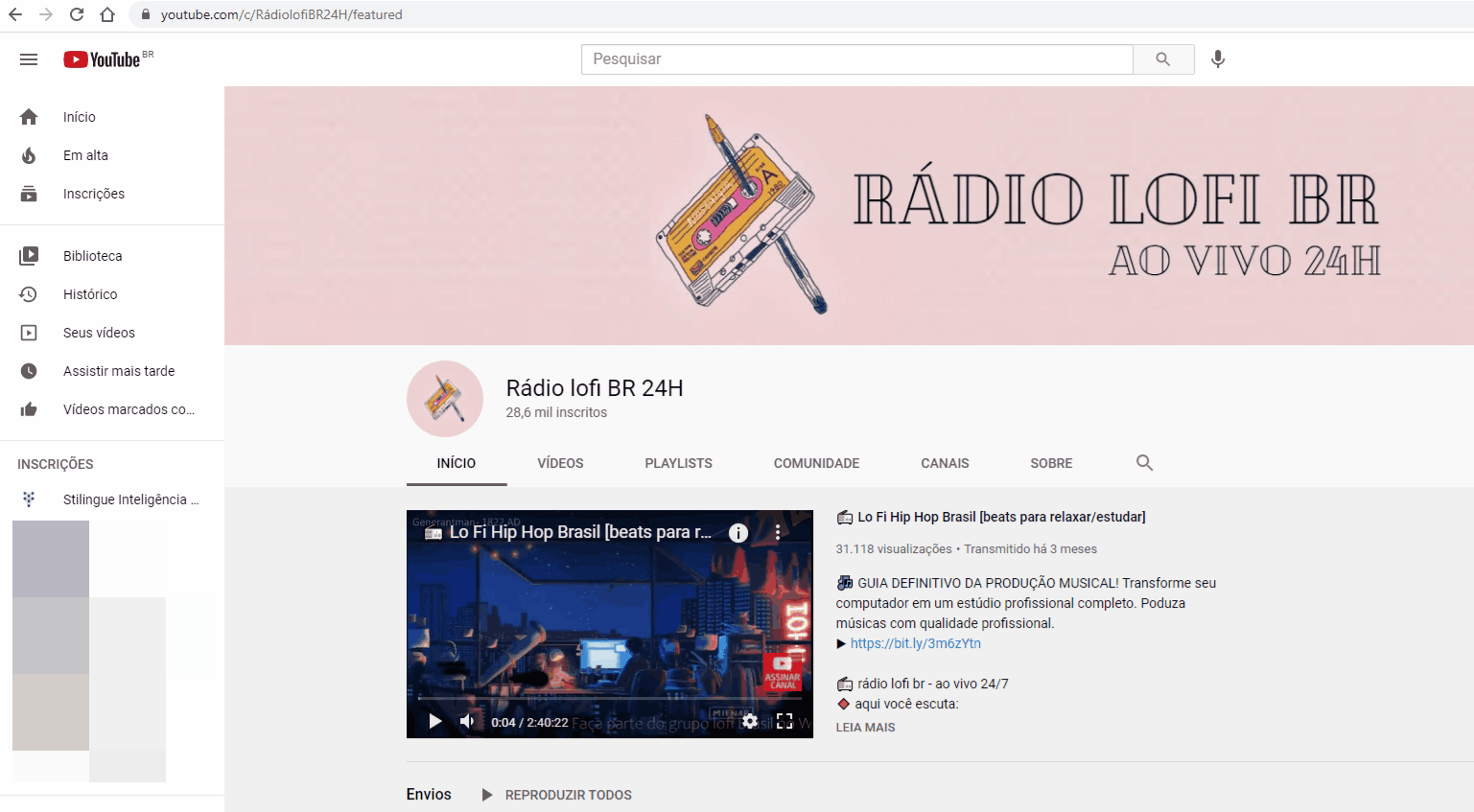Click the search magnifier button

point(1162,59)
